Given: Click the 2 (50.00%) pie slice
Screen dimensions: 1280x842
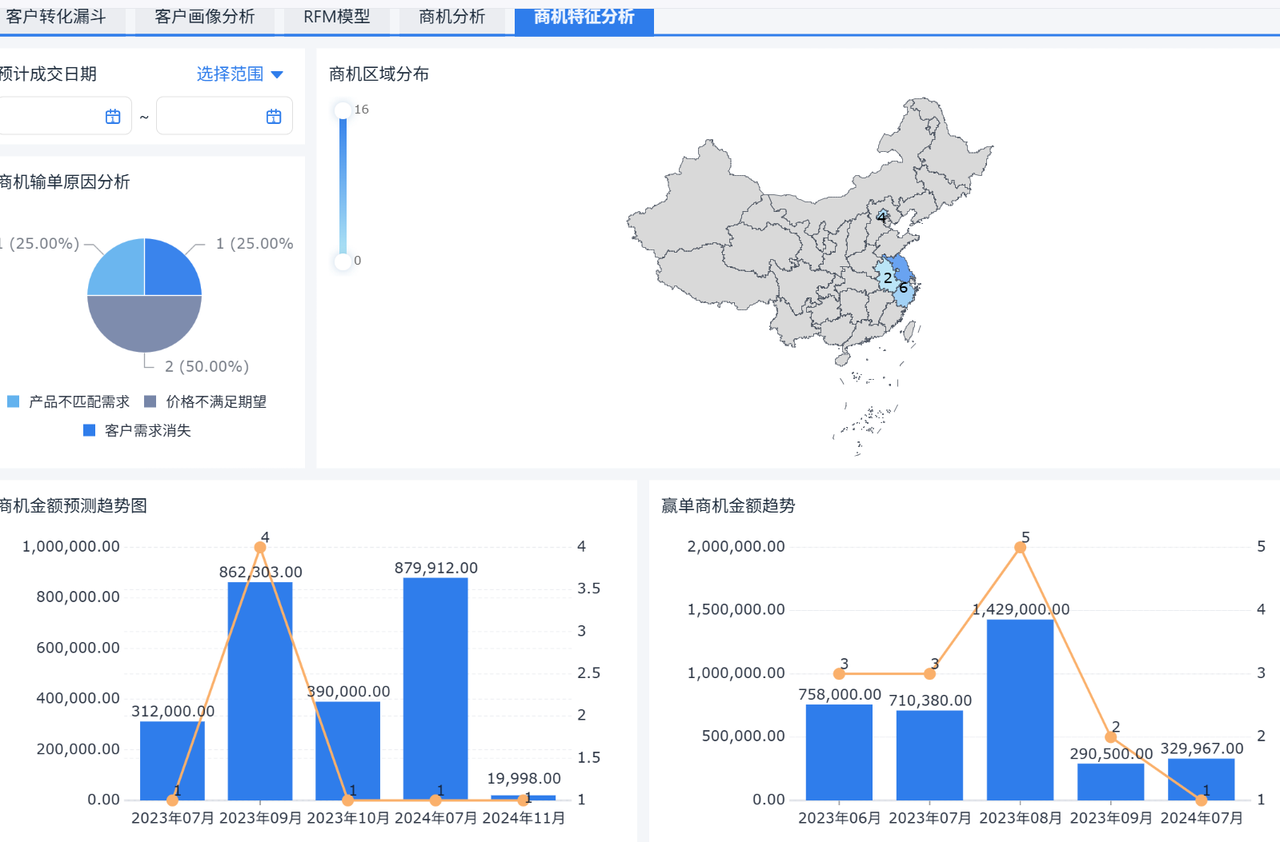Looking at the screenshot, I should [144, 325].
